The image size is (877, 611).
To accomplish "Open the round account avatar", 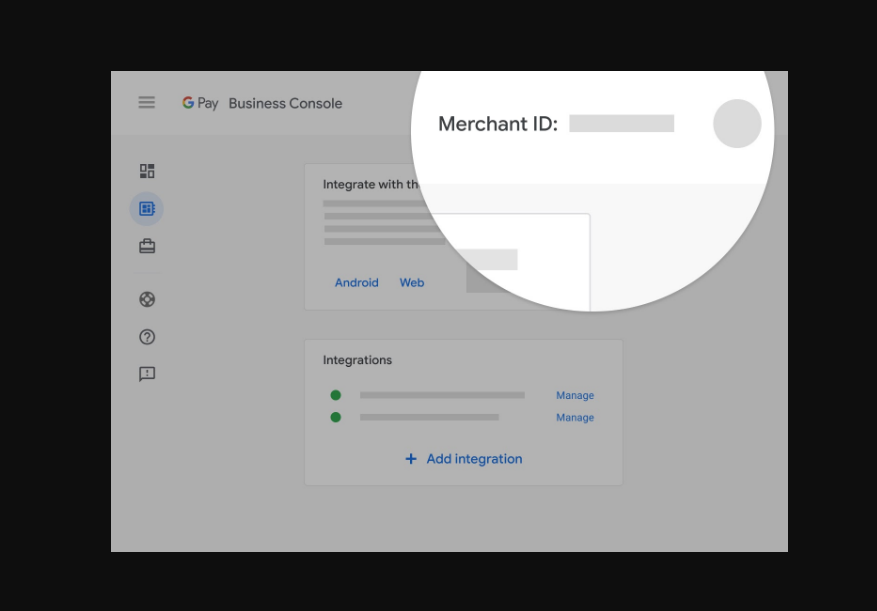I will coord(737,124).
